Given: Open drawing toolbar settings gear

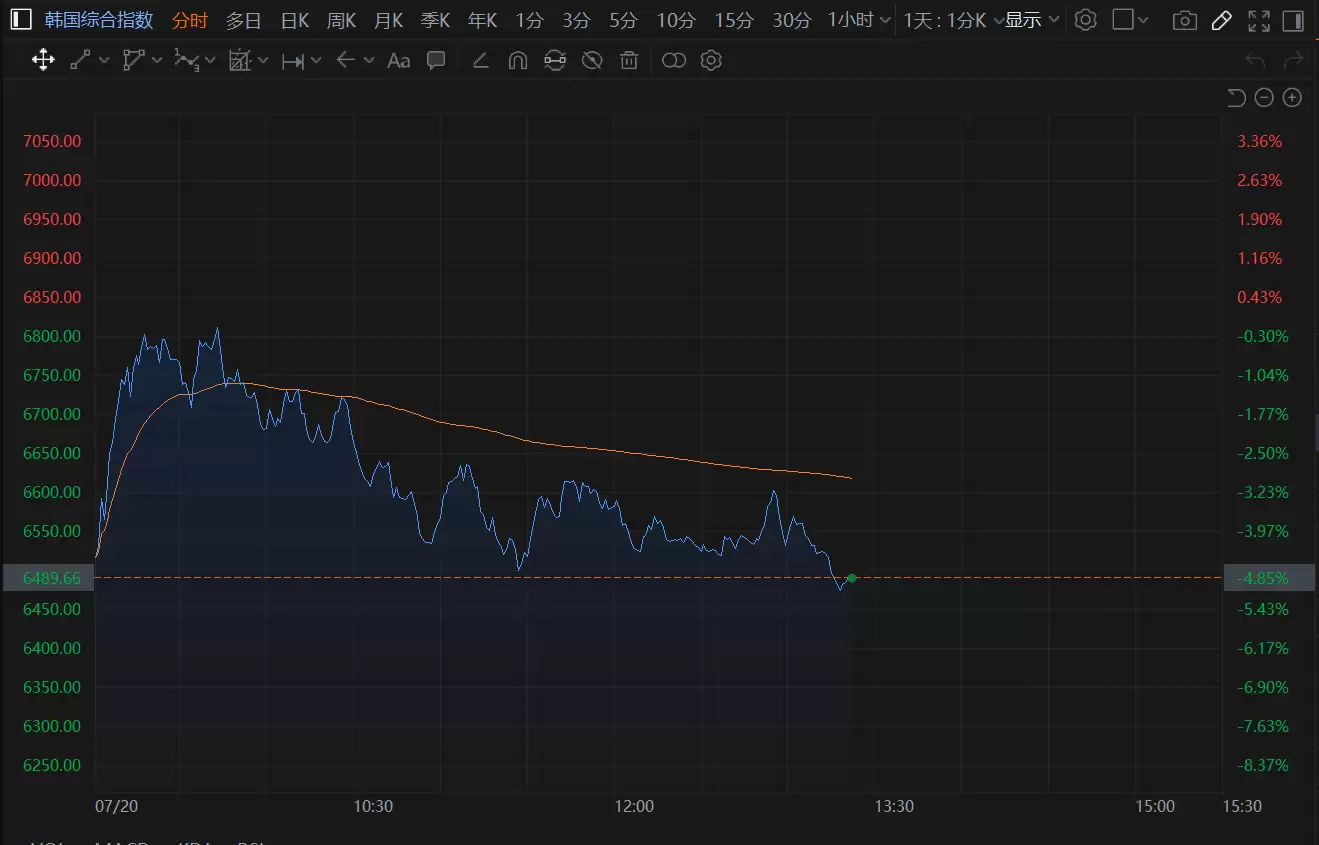Looking at the screenshot, I should 711,60.
